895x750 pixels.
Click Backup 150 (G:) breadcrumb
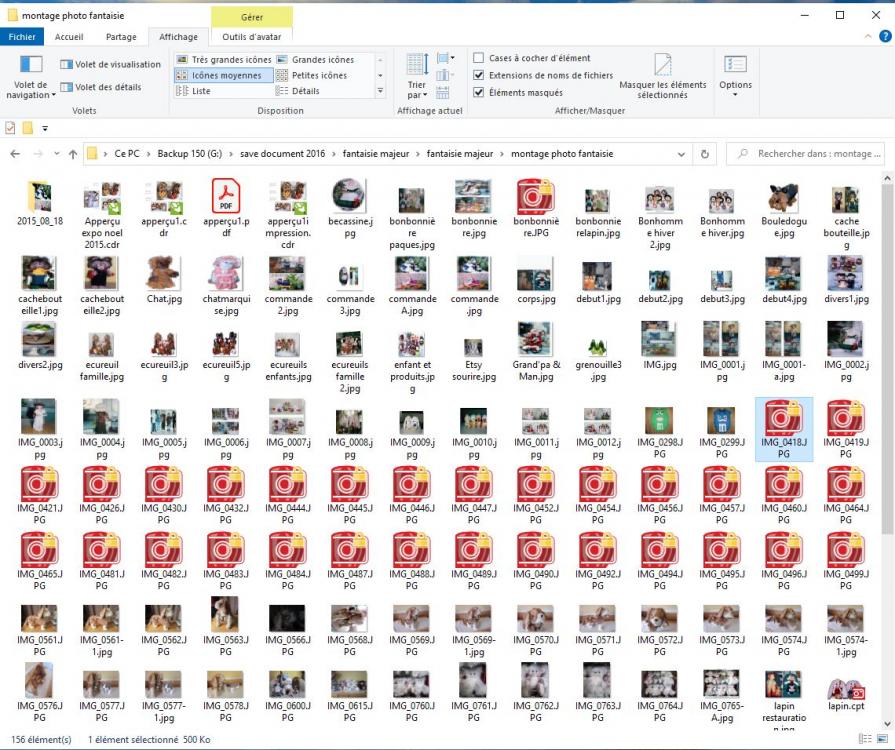tap(190, 154)
